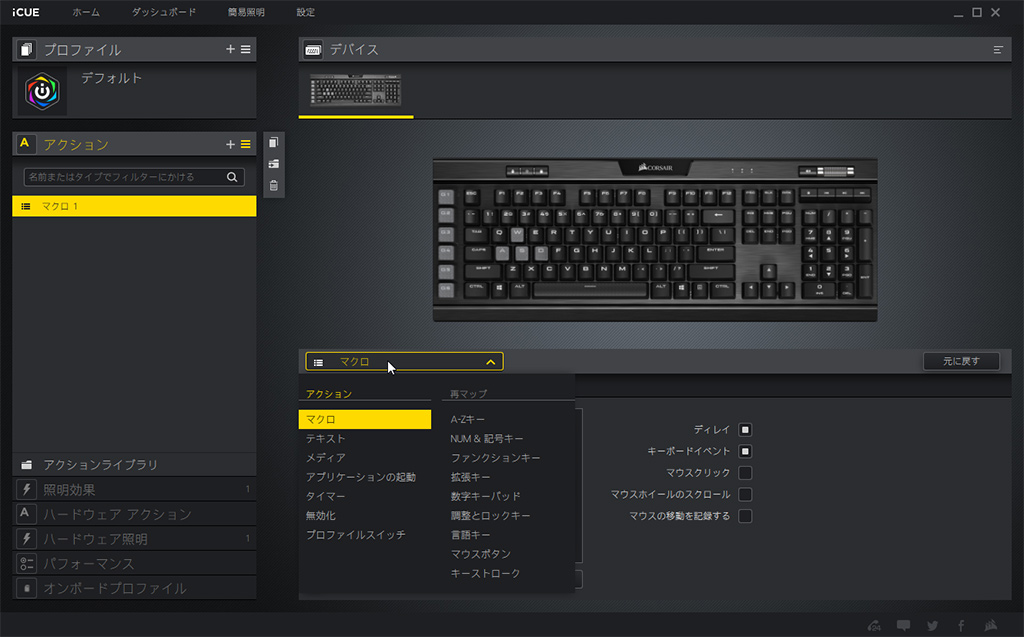This screenshot has width=1024, height=637.
Task: Open the profile panel hamburger menu
Action: point(246,50)
